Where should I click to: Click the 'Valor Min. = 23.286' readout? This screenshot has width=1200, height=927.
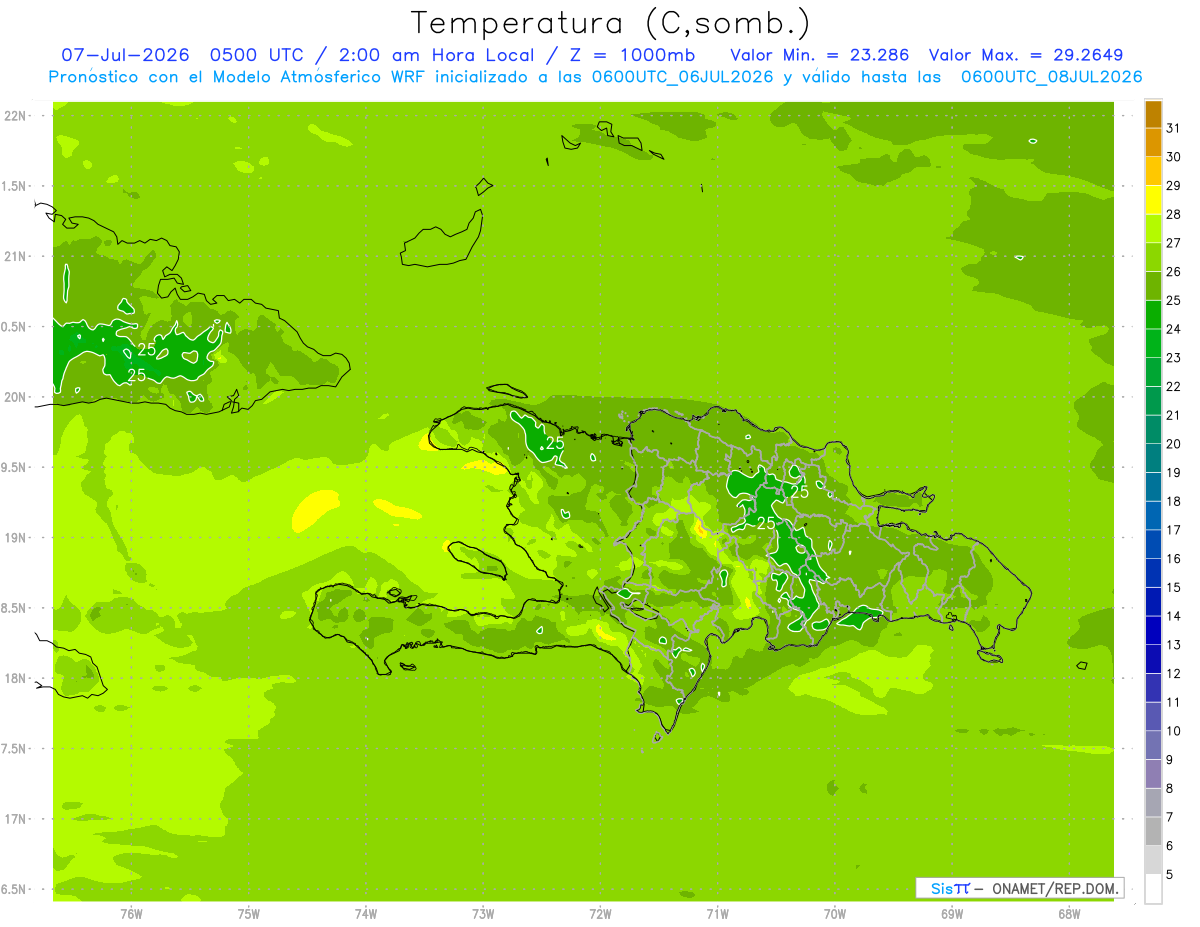point(820,55)
